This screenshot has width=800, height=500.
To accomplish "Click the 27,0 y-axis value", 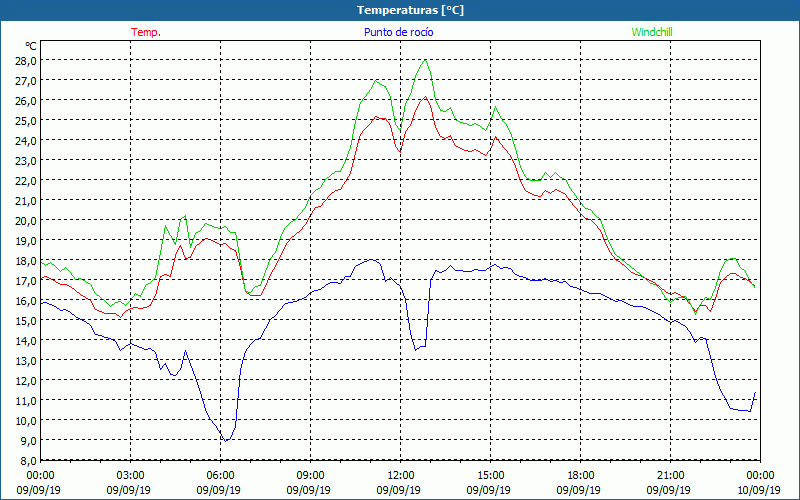I will [x=27, y=81].
